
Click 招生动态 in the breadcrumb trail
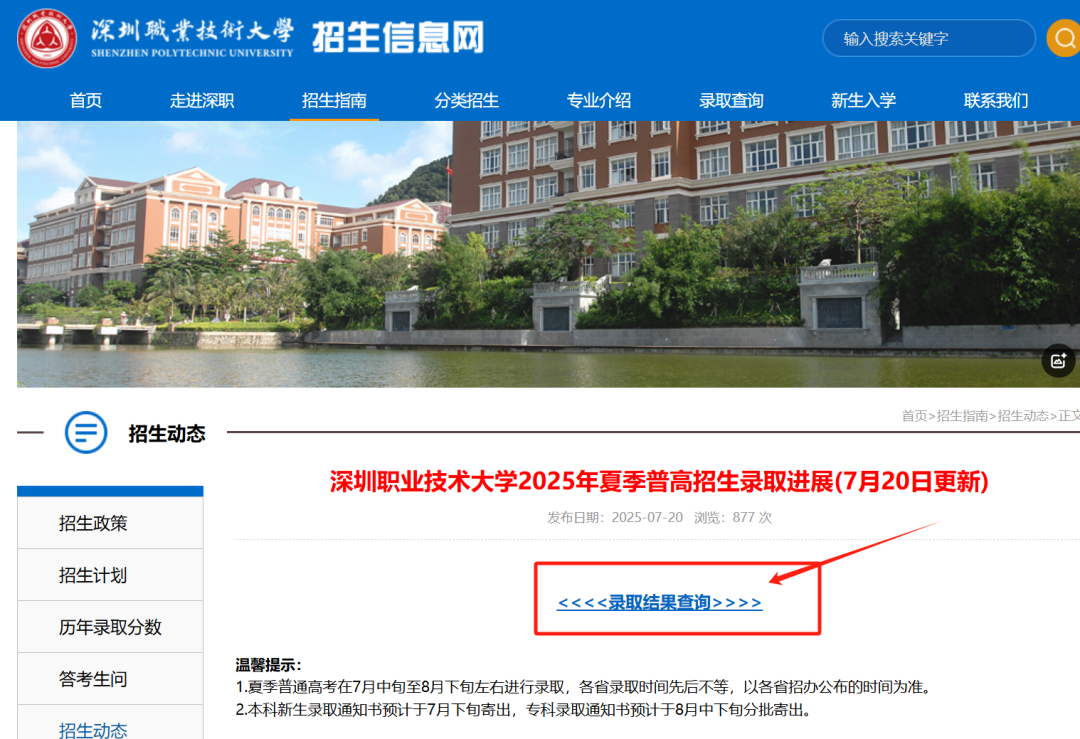point(1023,416)
